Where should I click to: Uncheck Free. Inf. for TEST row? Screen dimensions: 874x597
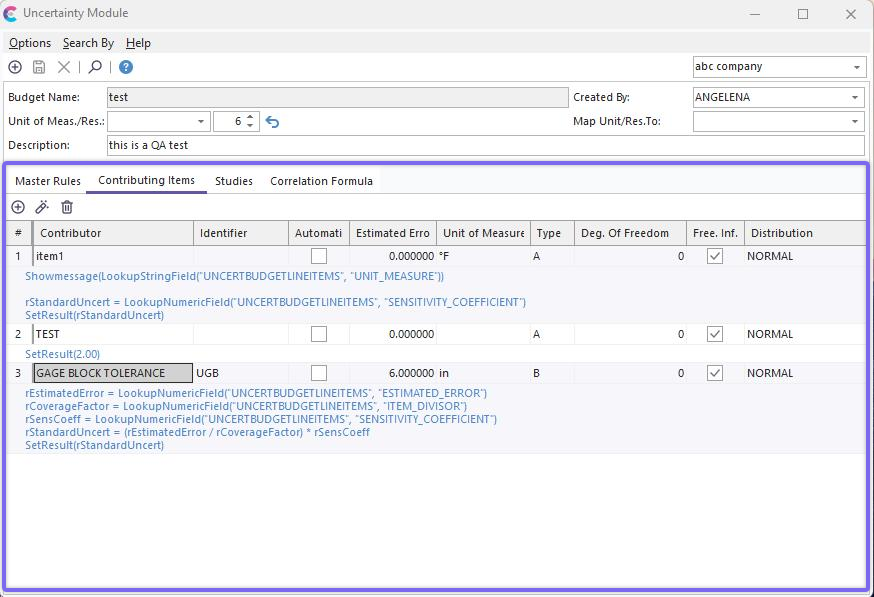(714, 334)
